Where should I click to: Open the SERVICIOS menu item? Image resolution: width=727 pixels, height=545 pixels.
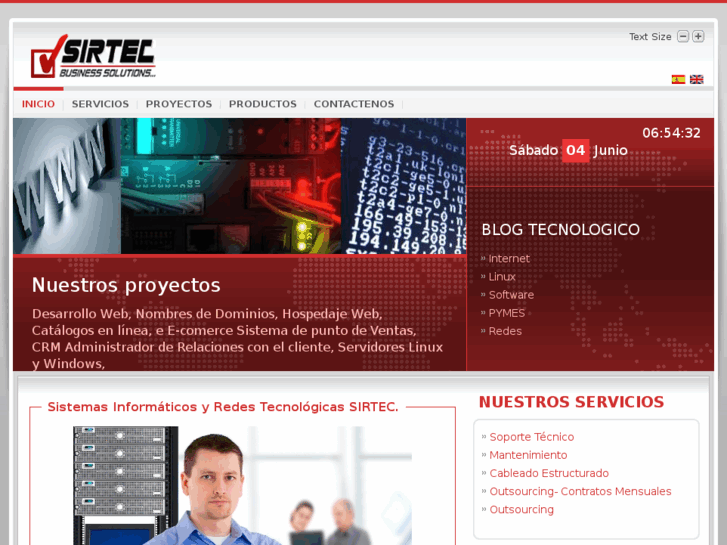click(100, 104)
